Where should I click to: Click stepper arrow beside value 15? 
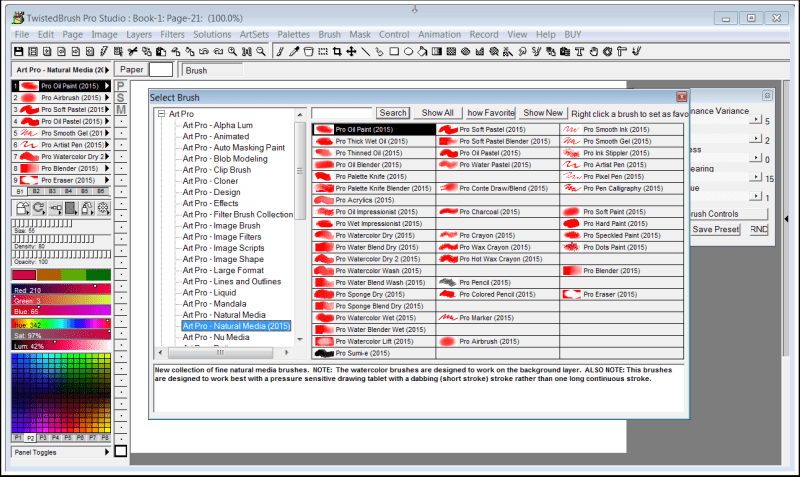click(x=756, y=177)
